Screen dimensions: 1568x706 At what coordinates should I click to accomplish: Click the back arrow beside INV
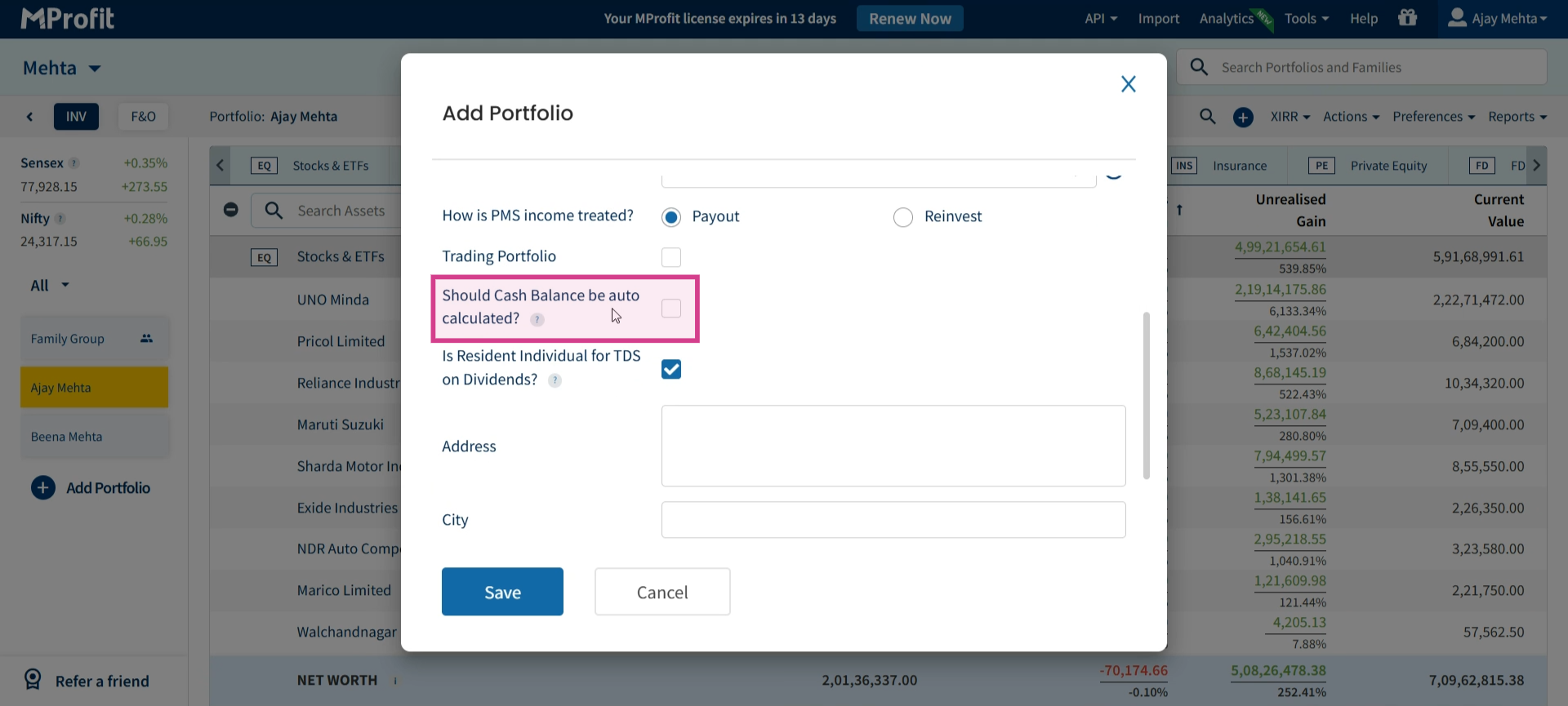(30, 117)
